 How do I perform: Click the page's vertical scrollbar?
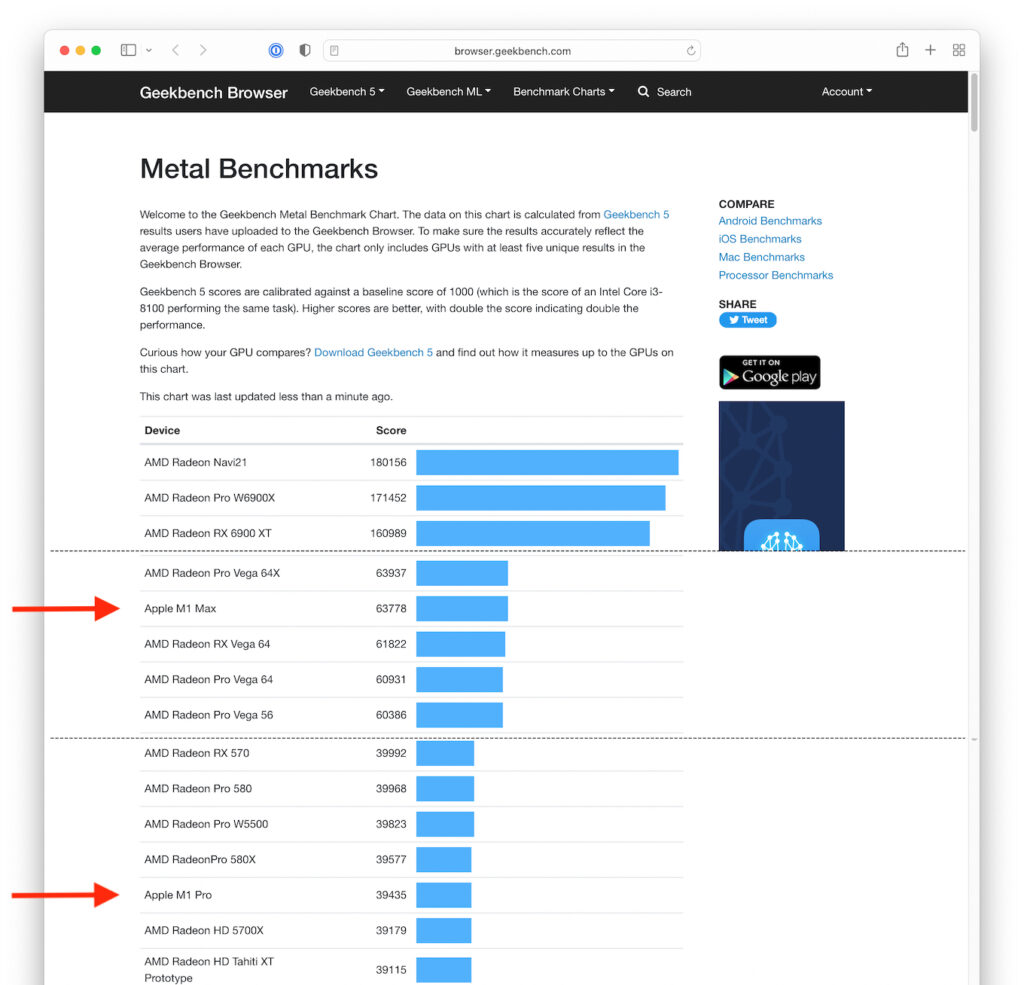point(974,103)
